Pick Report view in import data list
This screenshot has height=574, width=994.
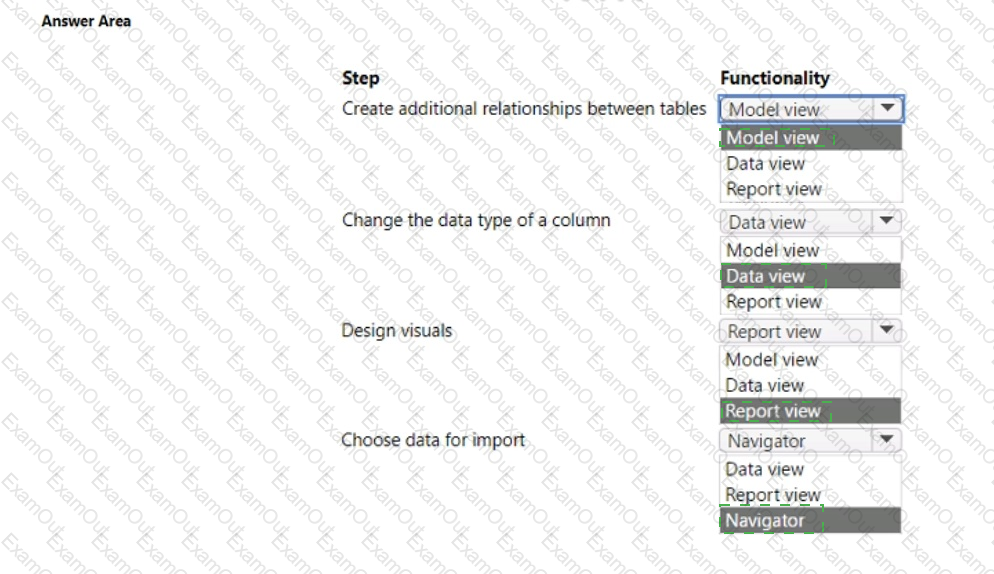point(810,495)
